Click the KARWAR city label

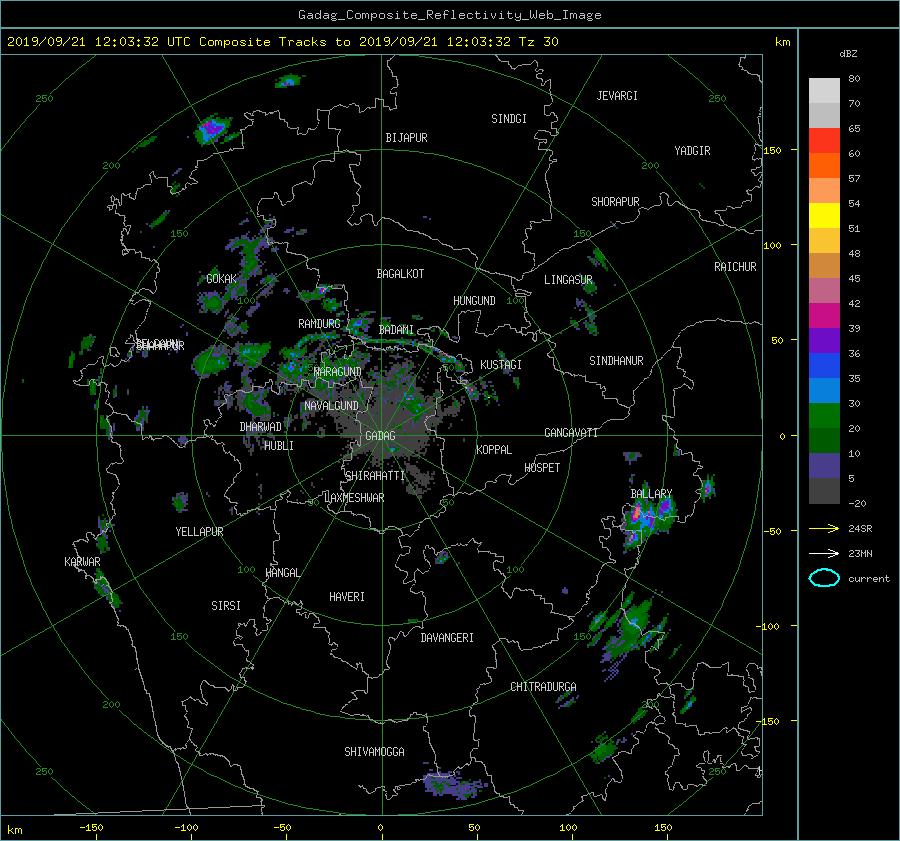click(x=82, y=562)
